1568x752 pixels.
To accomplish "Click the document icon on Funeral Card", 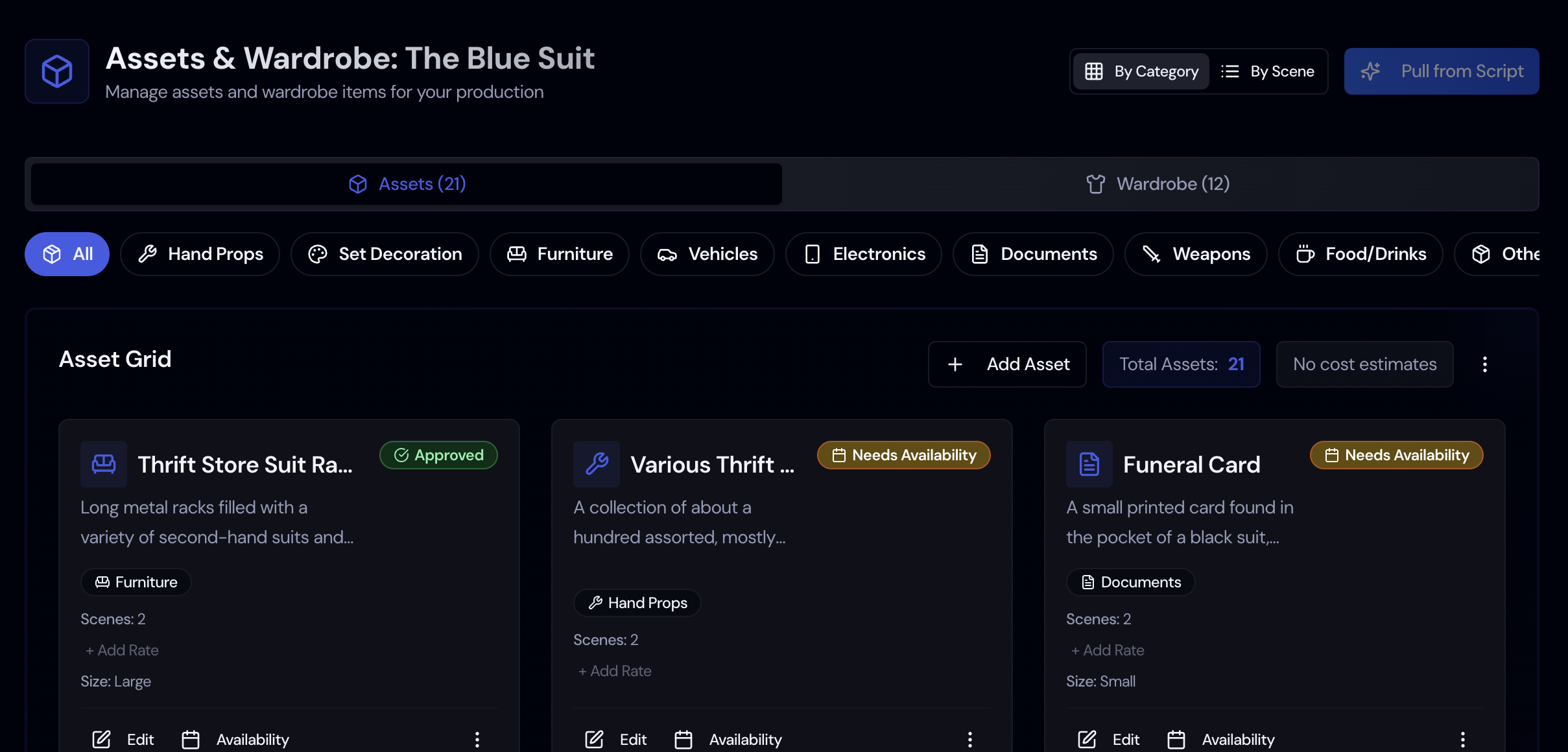I will click(x=1089, y=464).
